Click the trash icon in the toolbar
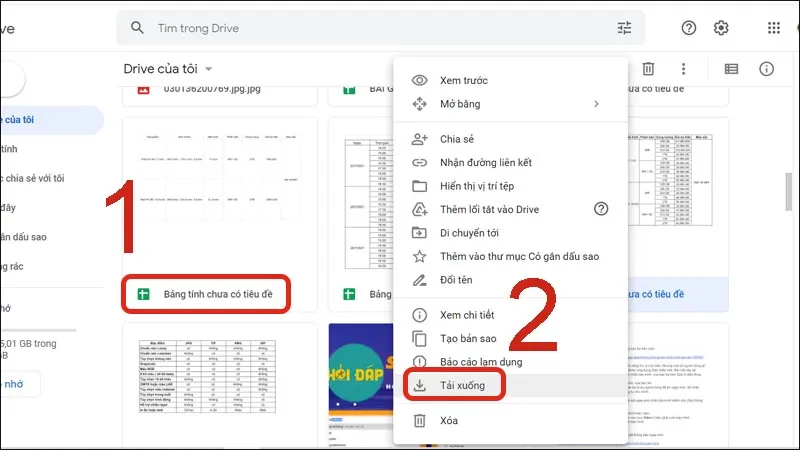Image resolution: width=800 pixels, height=450 pixels. tap(648, 68)
